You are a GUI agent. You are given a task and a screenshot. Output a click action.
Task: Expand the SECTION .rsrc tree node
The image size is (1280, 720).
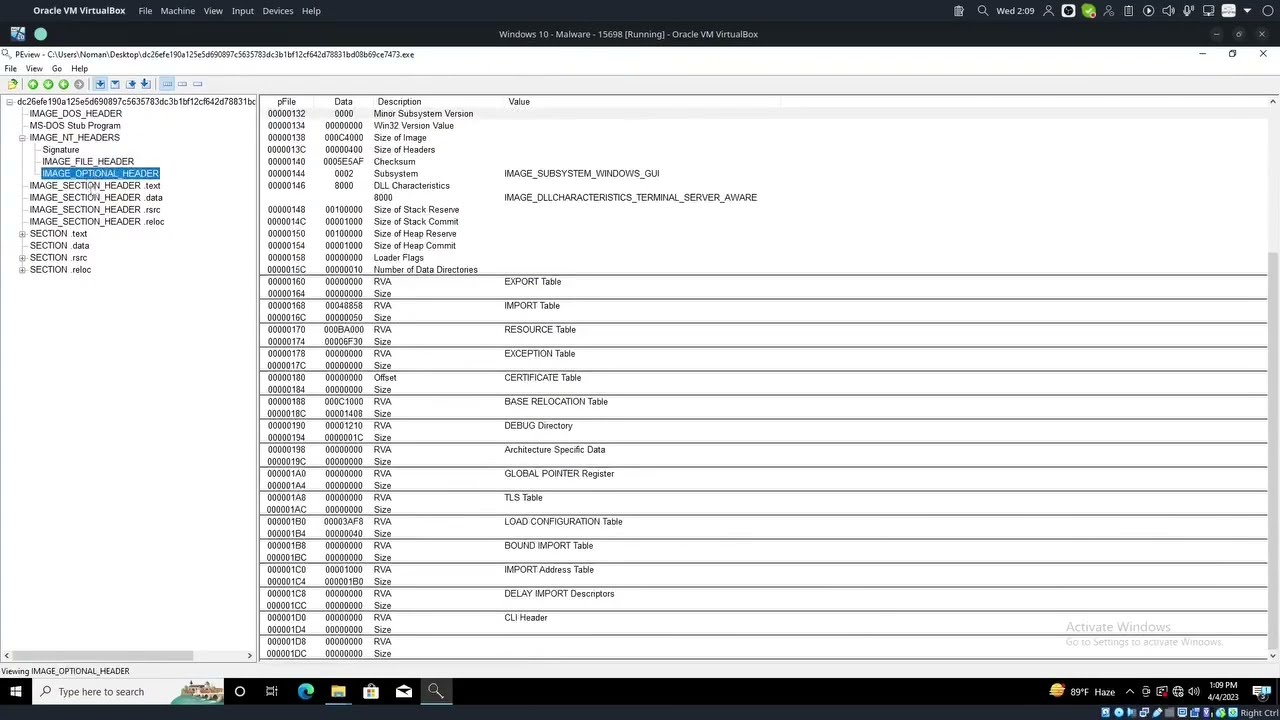(22, 258)
